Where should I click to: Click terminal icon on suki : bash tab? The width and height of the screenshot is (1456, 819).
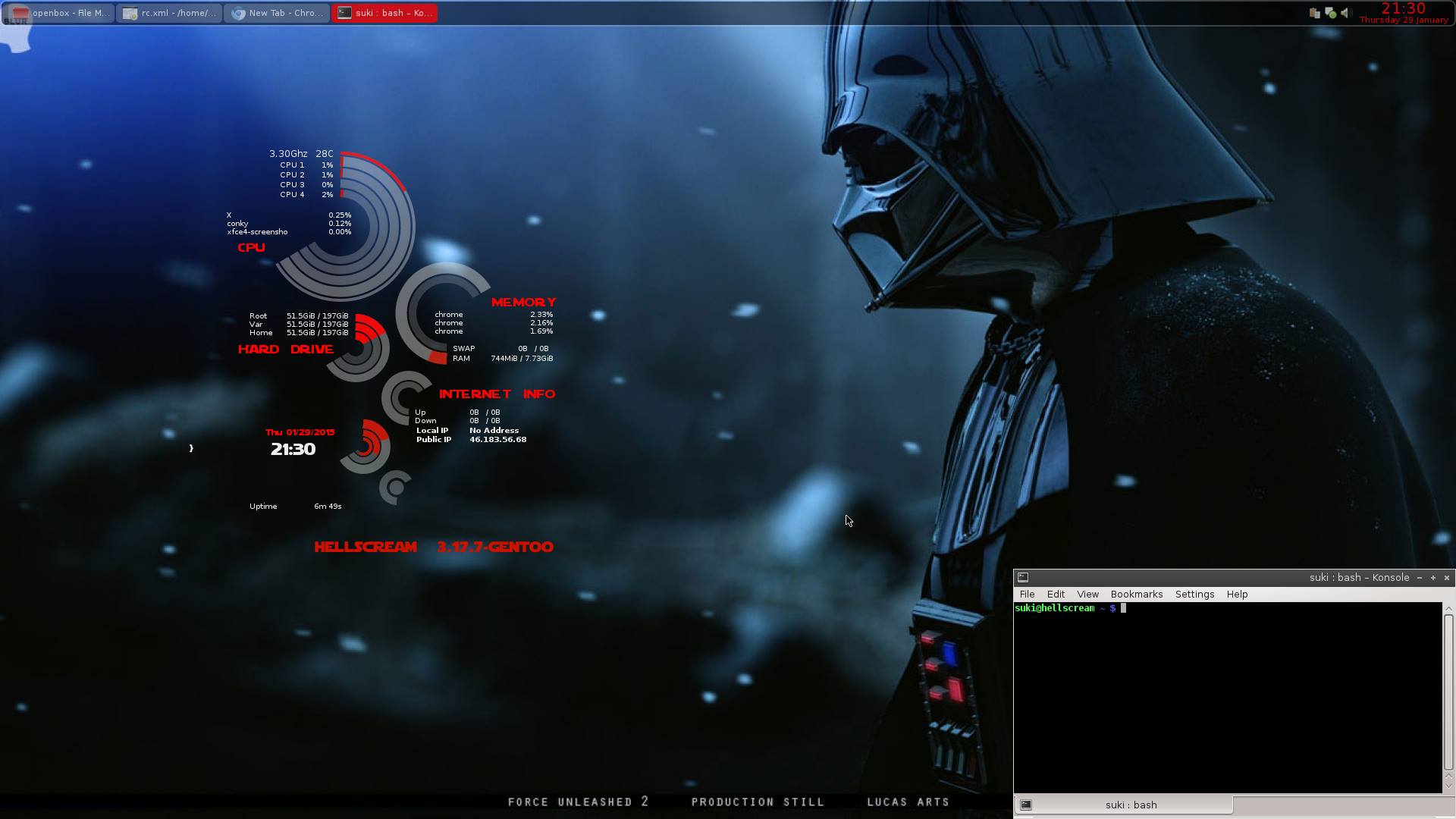click(1026, 805)
